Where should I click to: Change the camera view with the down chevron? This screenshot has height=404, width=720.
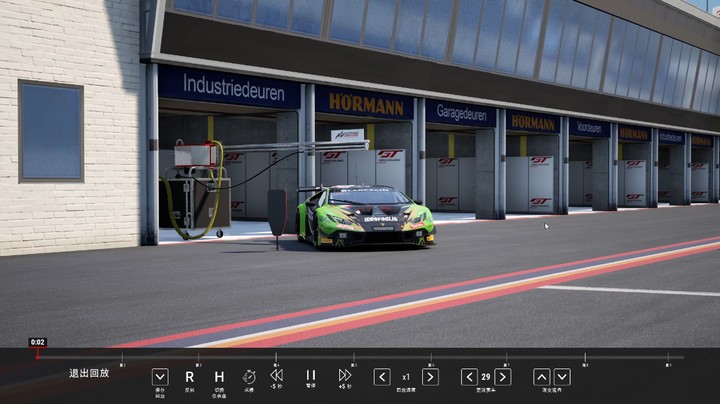point(562,377)
